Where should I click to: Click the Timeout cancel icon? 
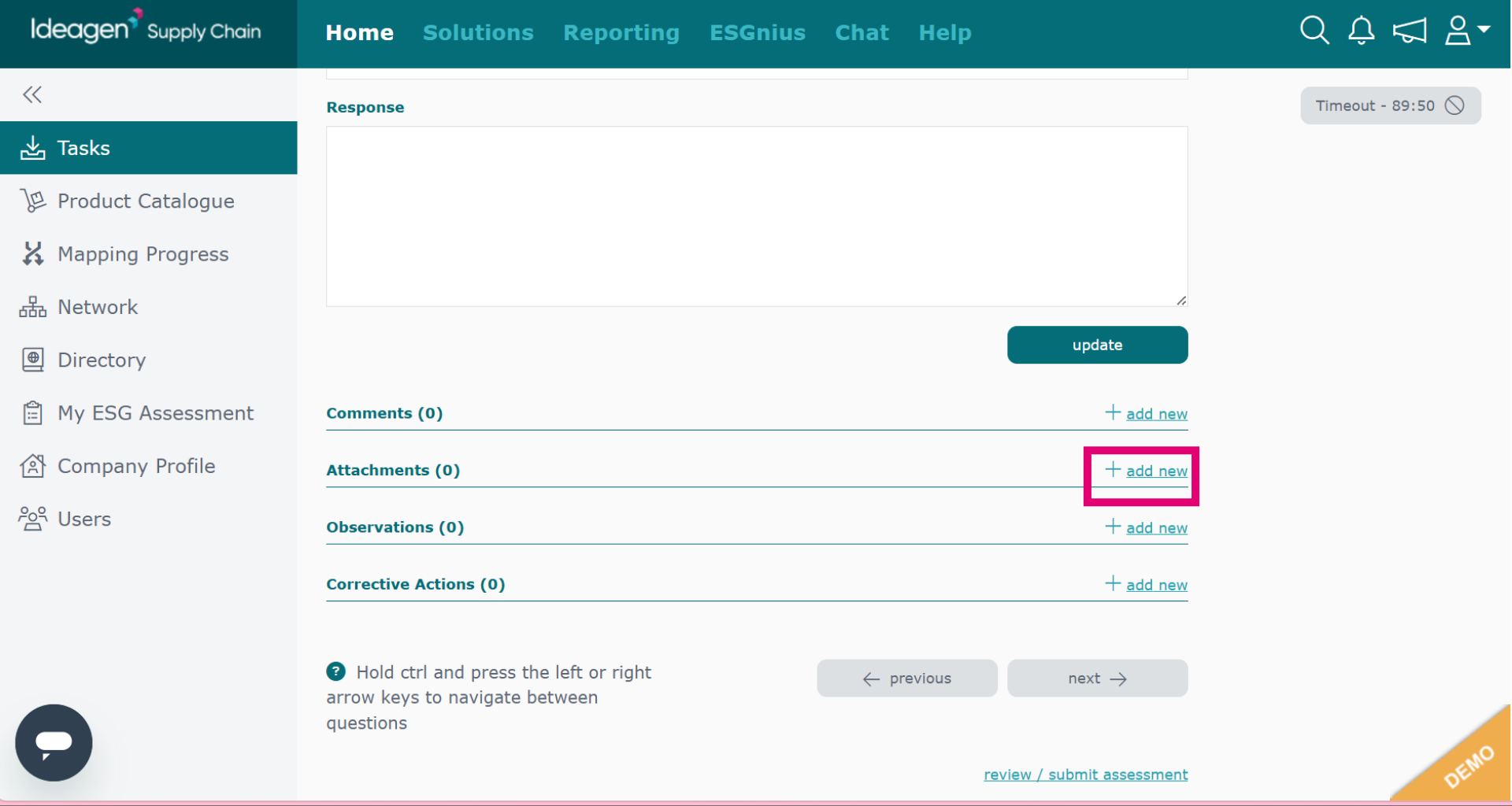coord(1455,105)
